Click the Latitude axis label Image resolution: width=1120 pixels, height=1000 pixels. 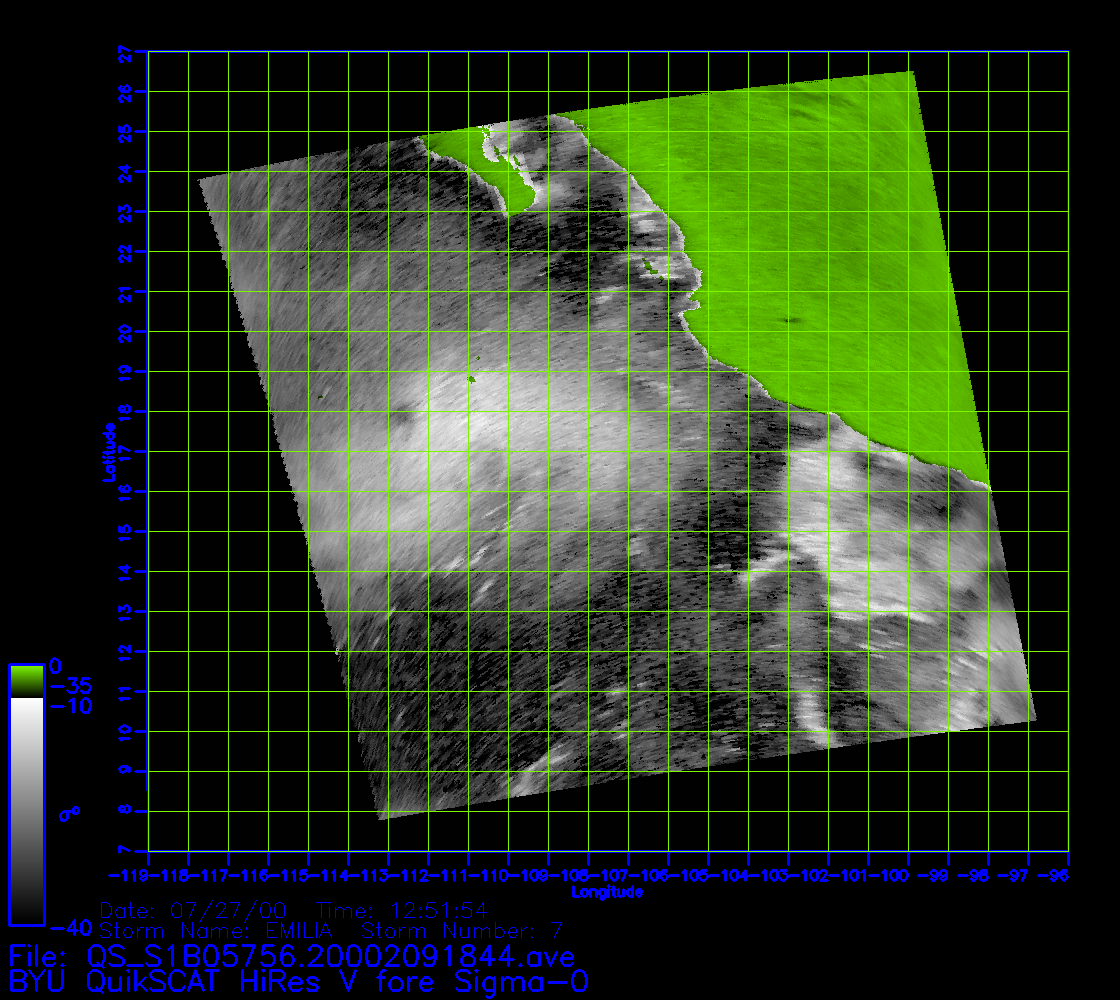pos(107,451)
